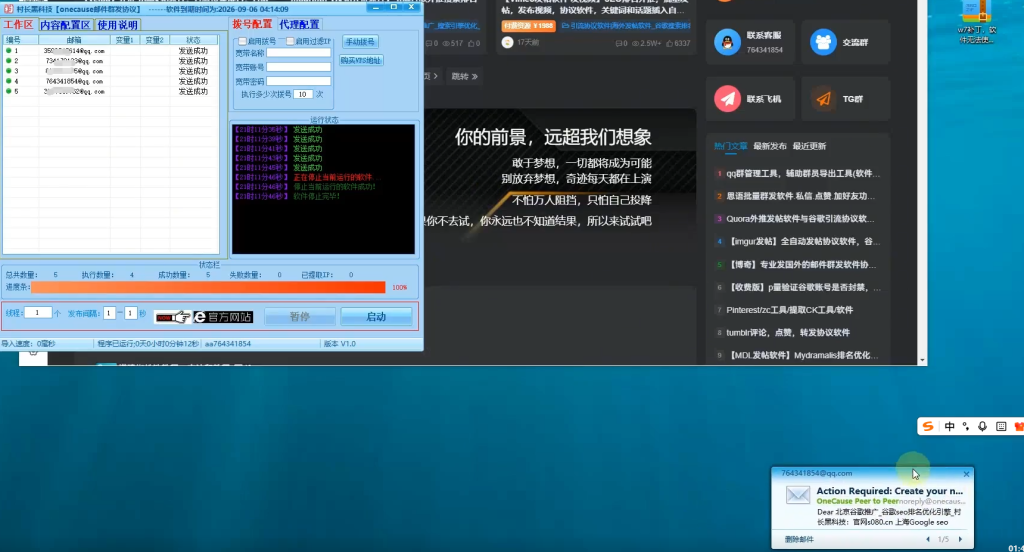Image resolution: width=1024 pixels, height=552 pixels.
Task: Switch to the 工作区 tab
Action: [x=18, y=25]
